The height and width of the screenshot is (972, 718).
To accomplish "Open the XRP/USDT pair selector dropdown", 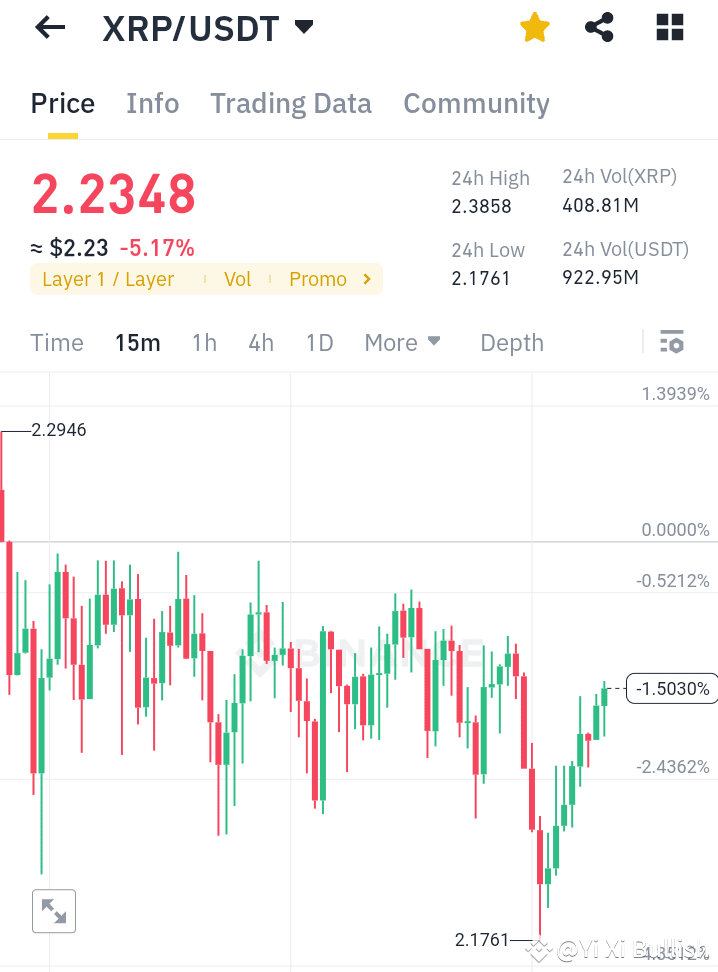I will (x=303, y=27).
